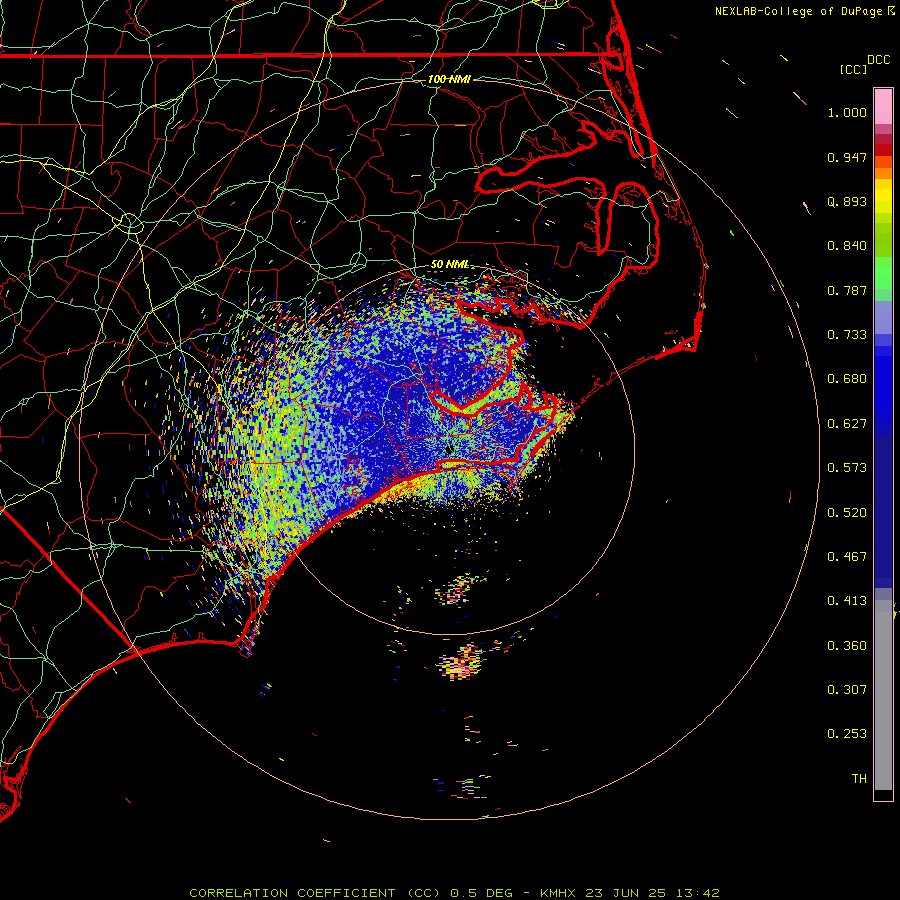The height and width of the screenshot is (900, 900).
Task: Click the black KMHX radar site marker
Action: click(x=449, y=448)
